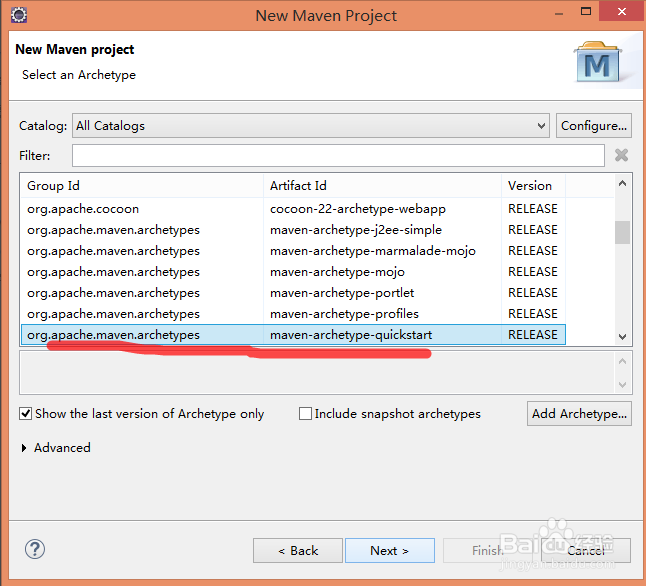Proceed with the Next button
This screenshot has height=586, width=646.
390,551
